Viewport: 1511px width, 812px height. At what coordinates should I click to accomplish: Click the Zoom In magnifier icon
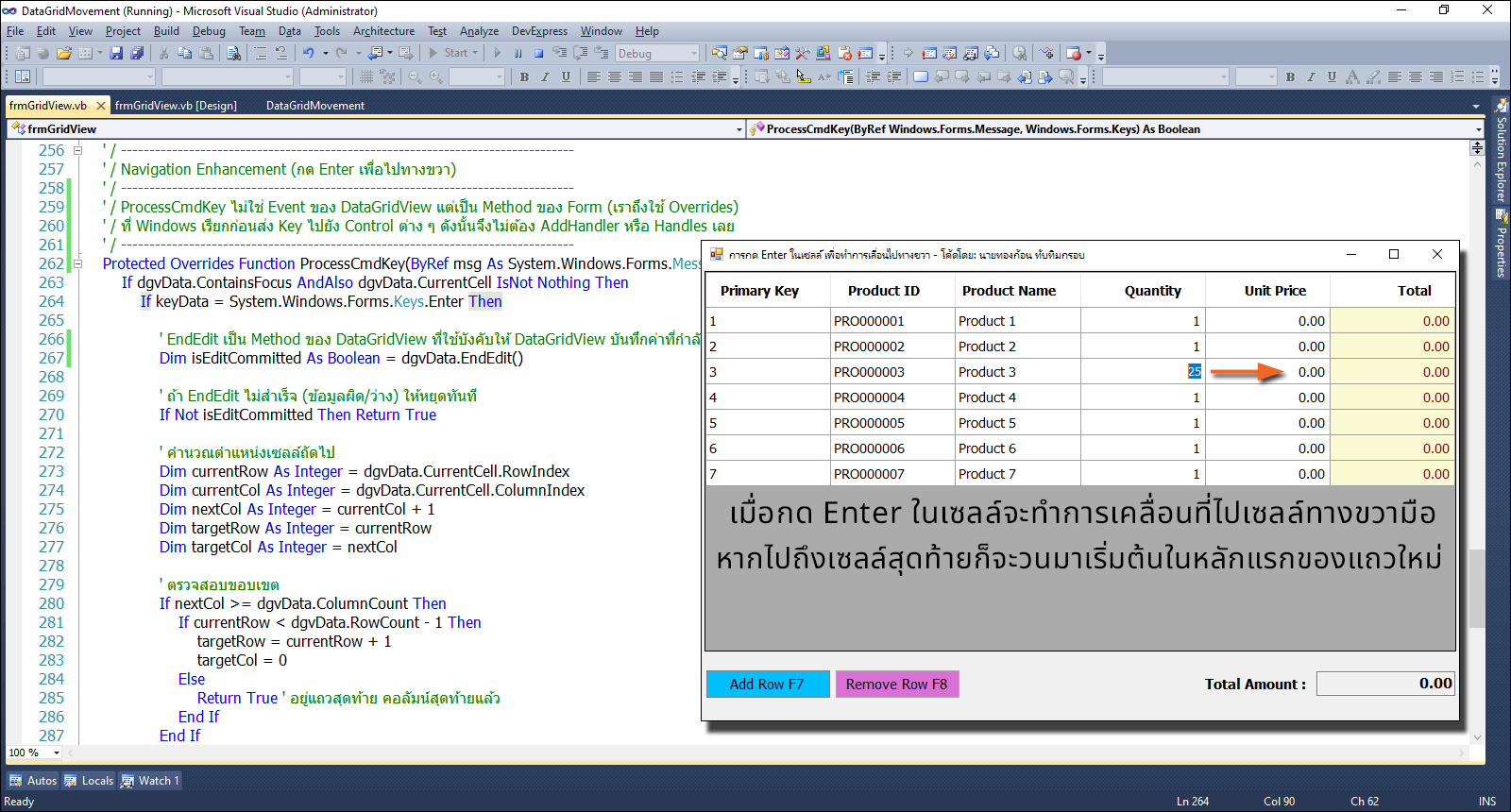pos(435,76)
